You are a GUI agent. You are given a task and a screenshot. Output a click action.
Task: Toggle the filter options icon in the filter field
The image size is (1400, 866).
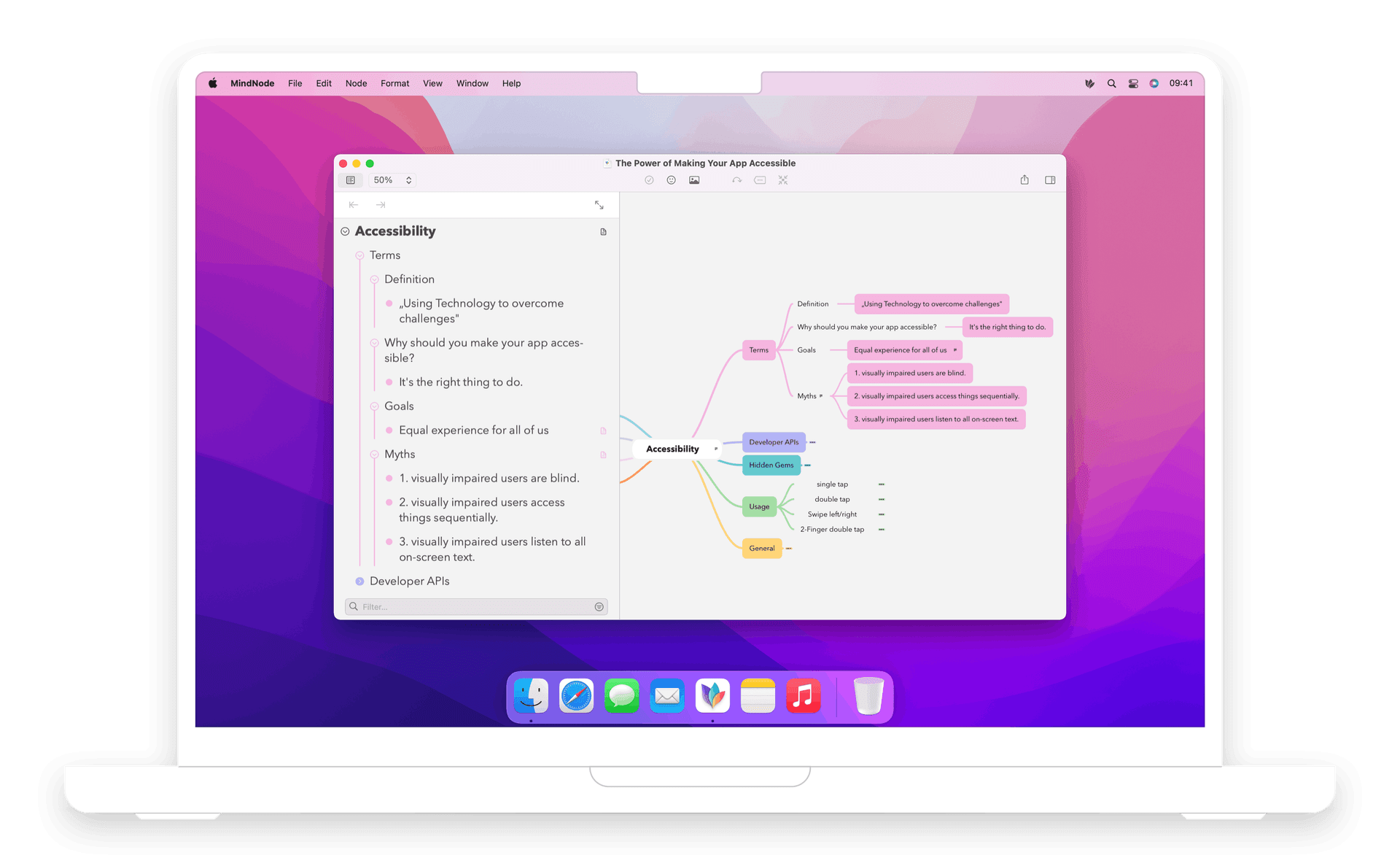coord(598,606)
